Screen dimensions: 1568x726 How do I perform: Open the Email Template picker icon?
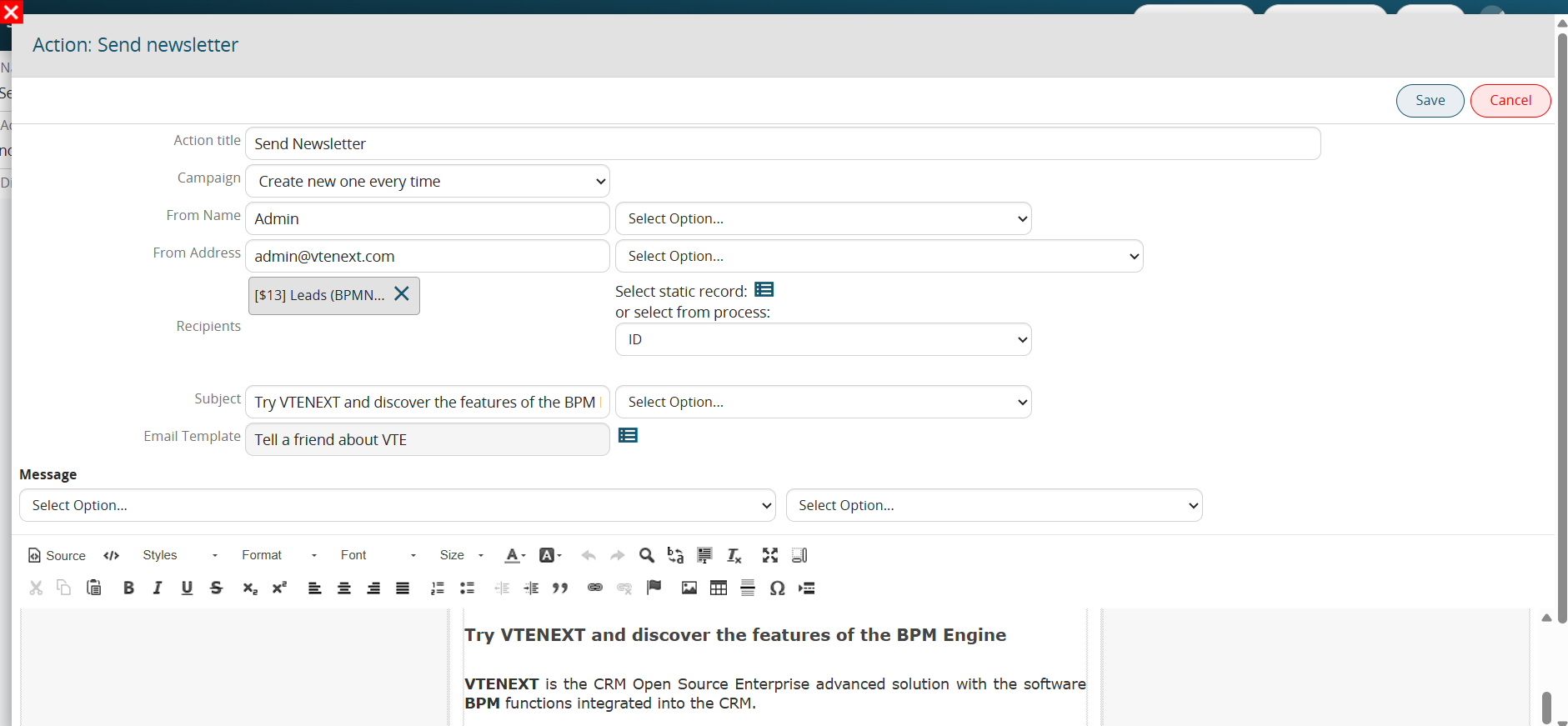point(628,435)
